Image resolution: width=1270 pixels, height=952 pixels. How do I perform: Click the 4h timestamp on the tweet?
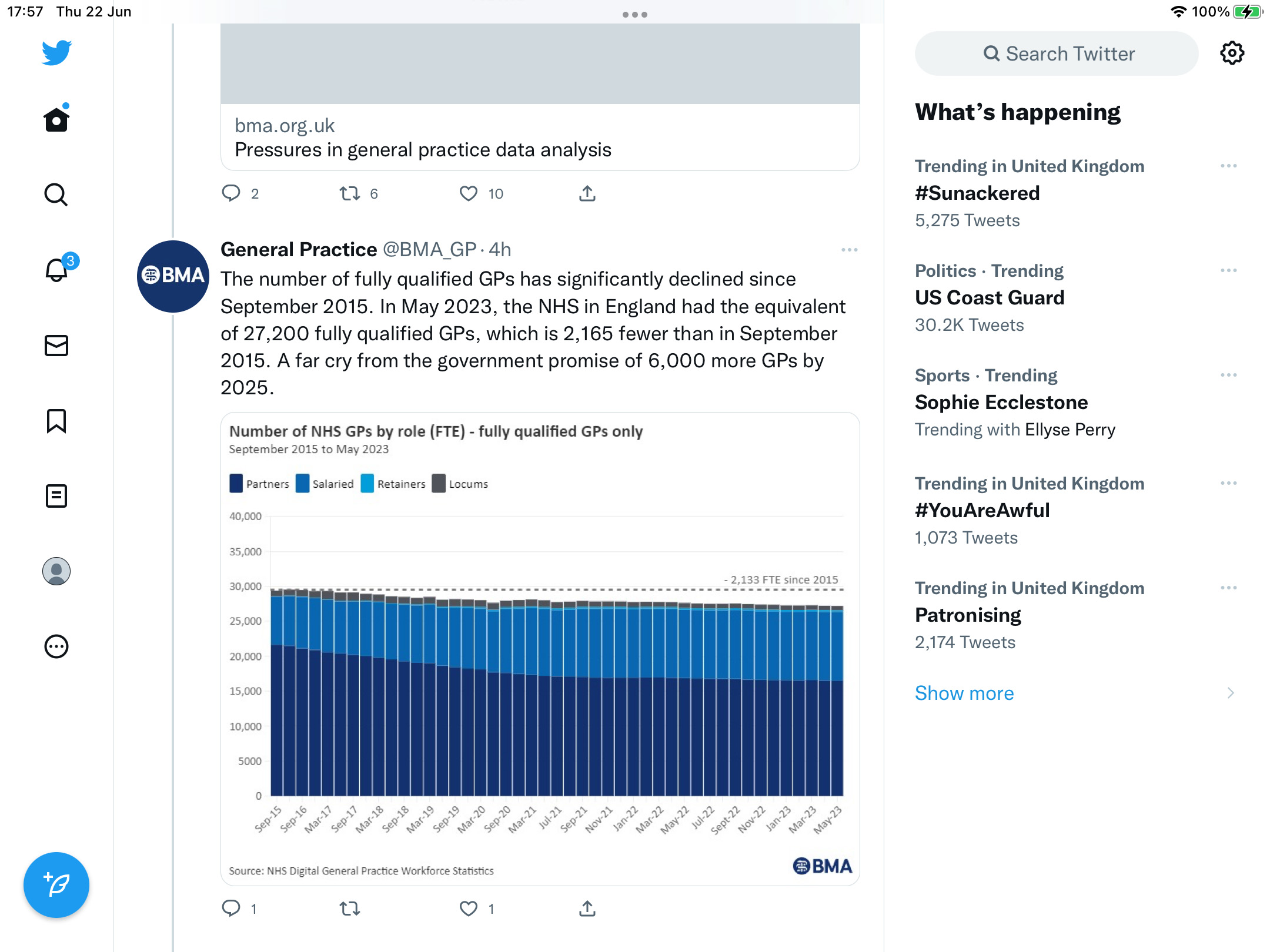point(500,250)
